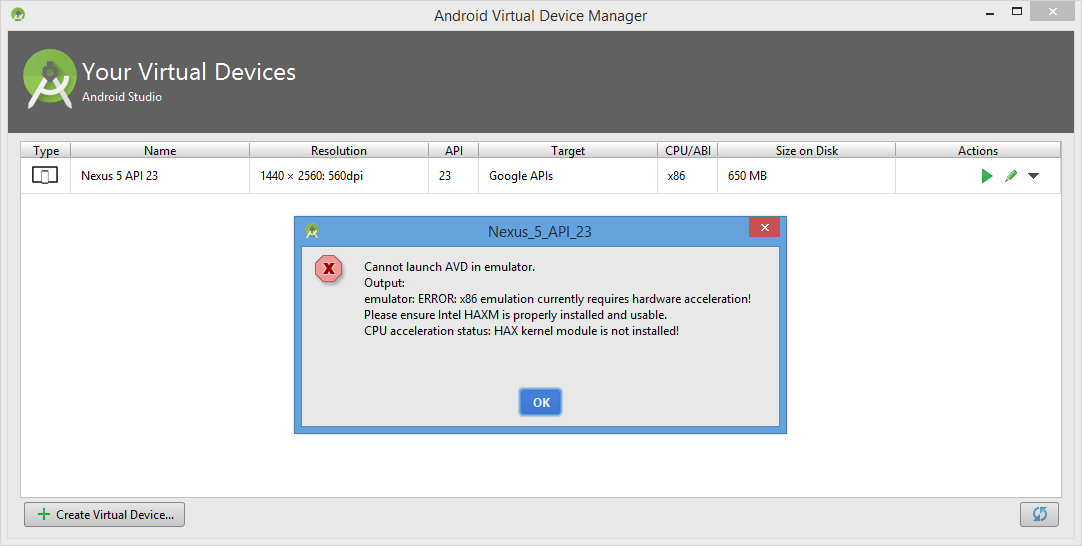This screenshot has width=1082, height=546.
Task: Edit the Nexus 5 API 23 device
Action: pos(1011,176)
